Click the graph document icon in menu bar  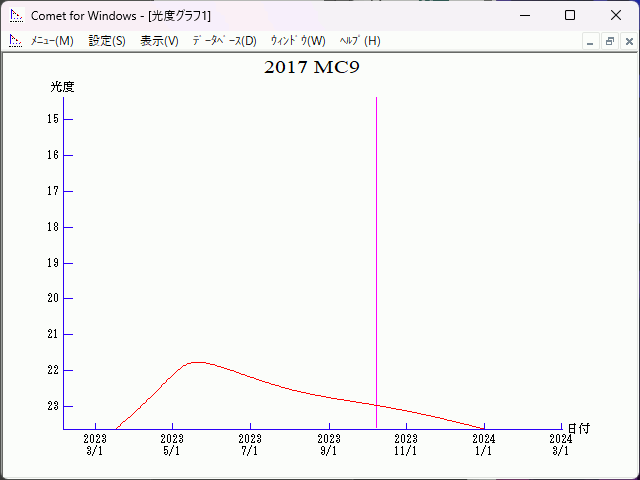pyautogui.click(x=15, y=41)
